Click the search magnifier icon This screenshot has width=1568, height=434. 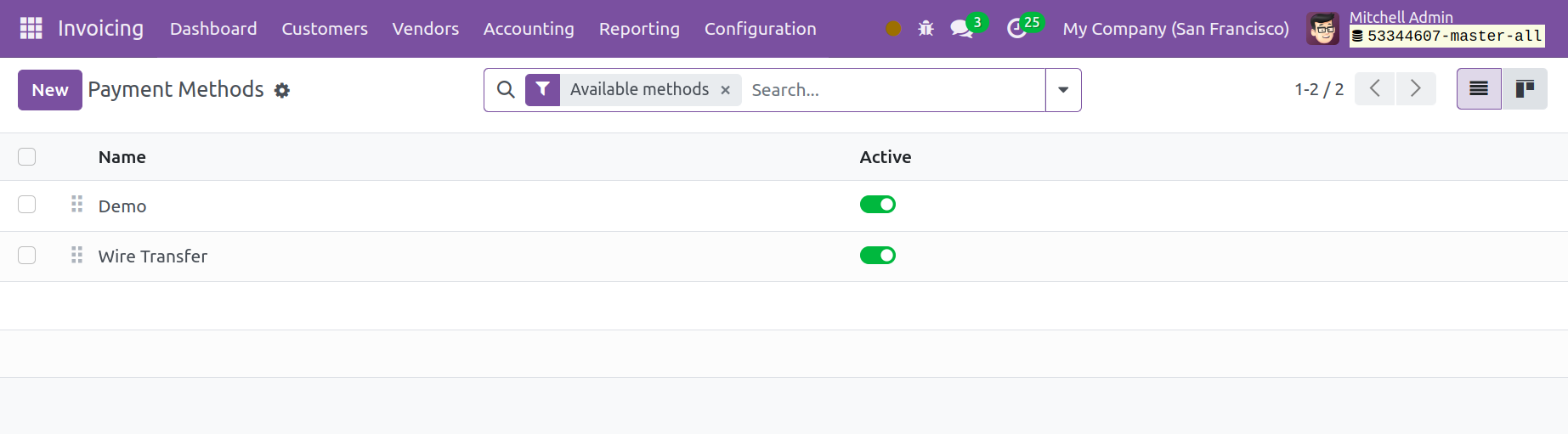[x=506, y=90]
